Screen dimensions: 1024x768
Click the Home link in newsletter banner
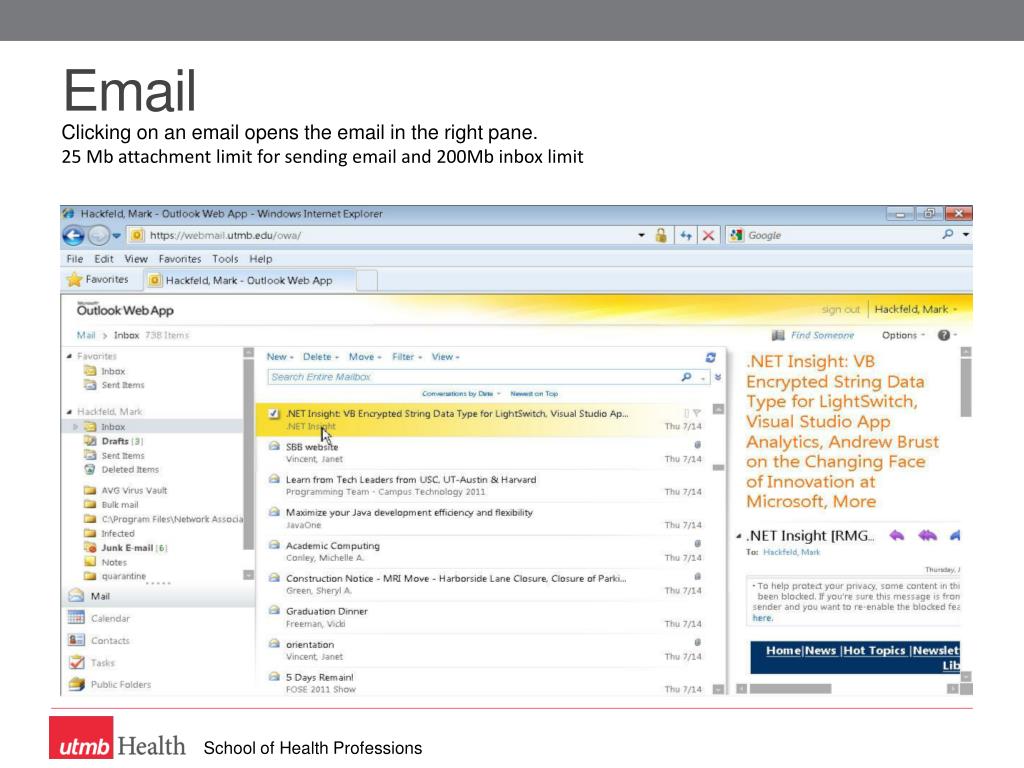(783, 650)
